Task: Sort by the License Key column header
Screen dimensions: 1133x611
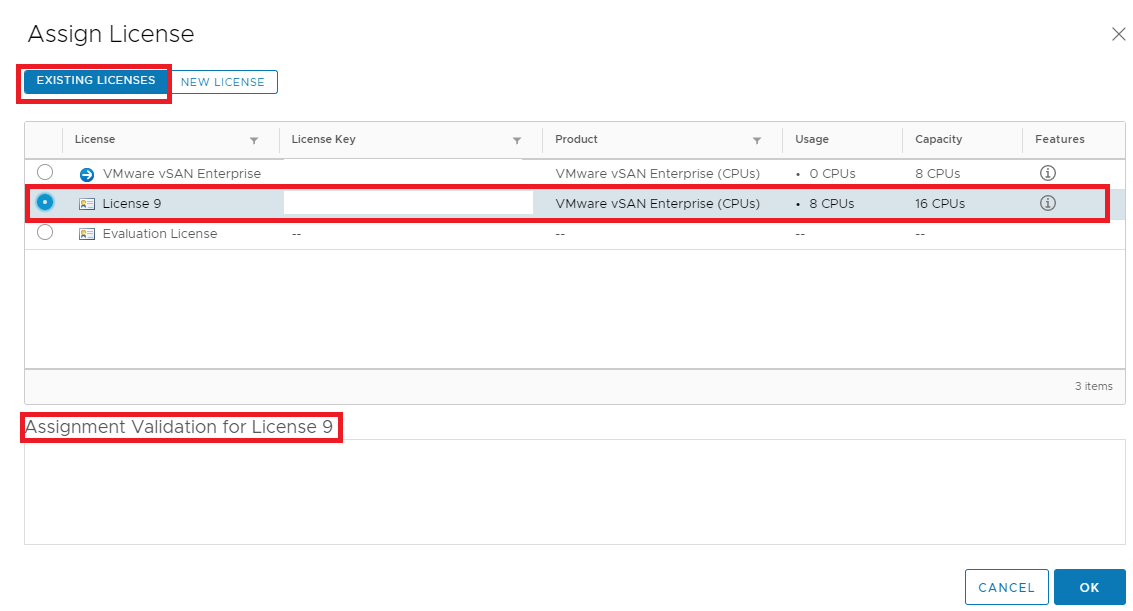Action: coord(323,139)
